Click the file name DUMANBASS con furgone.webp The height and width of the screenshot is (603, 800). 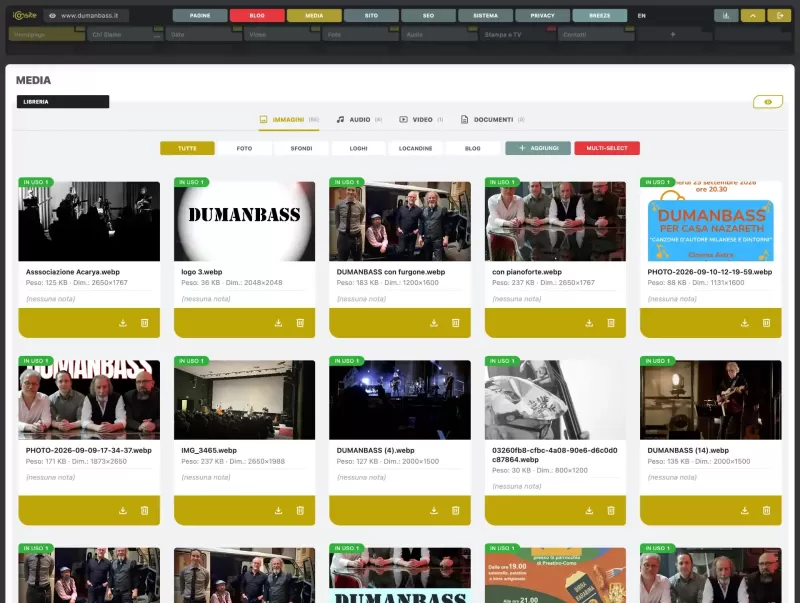[391, 272]
